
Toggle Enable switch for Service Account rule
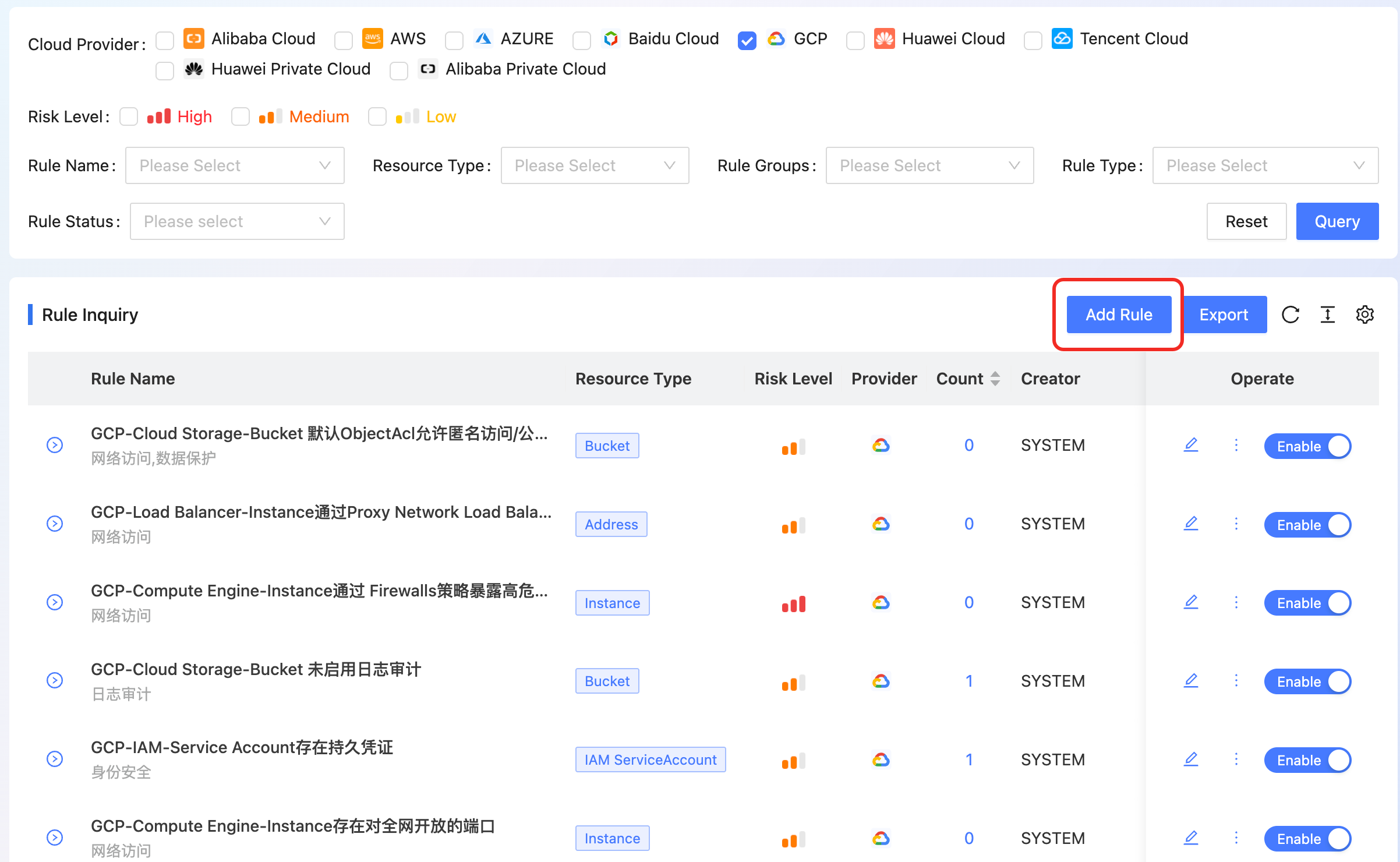click(1307, 760)
